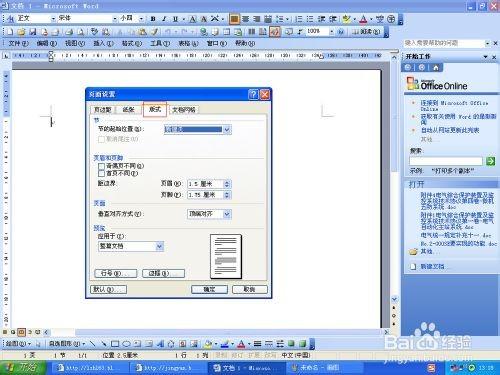Click the 文档 1 Microsoft Word taskbar button
Screen dimensions: 500x375
click(x=246, y=368)
